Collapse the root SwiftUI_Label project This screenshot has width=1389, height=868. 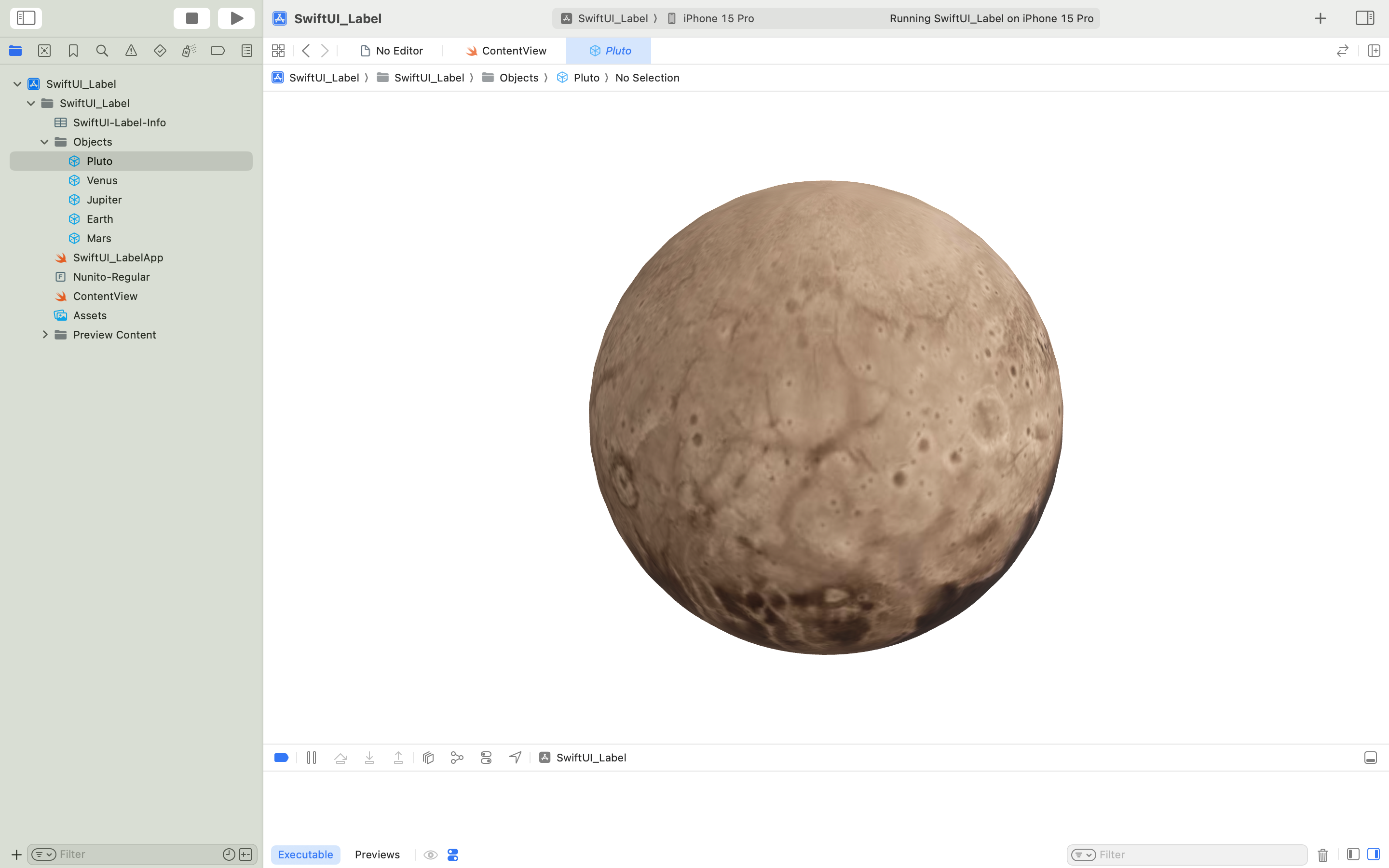click(17, 84)
